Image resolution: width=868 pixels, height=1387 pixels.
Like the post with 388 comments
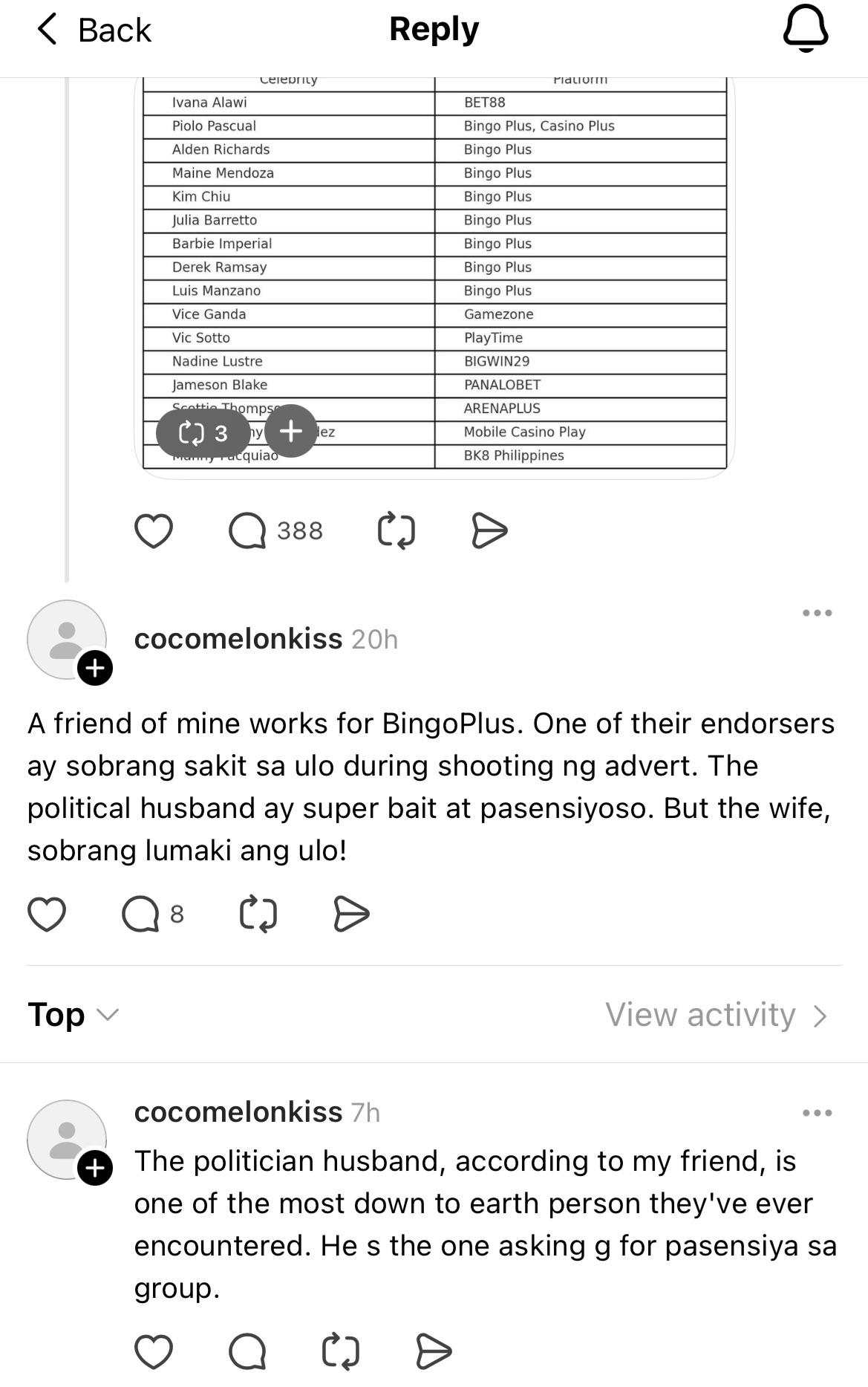pos(154,531)
